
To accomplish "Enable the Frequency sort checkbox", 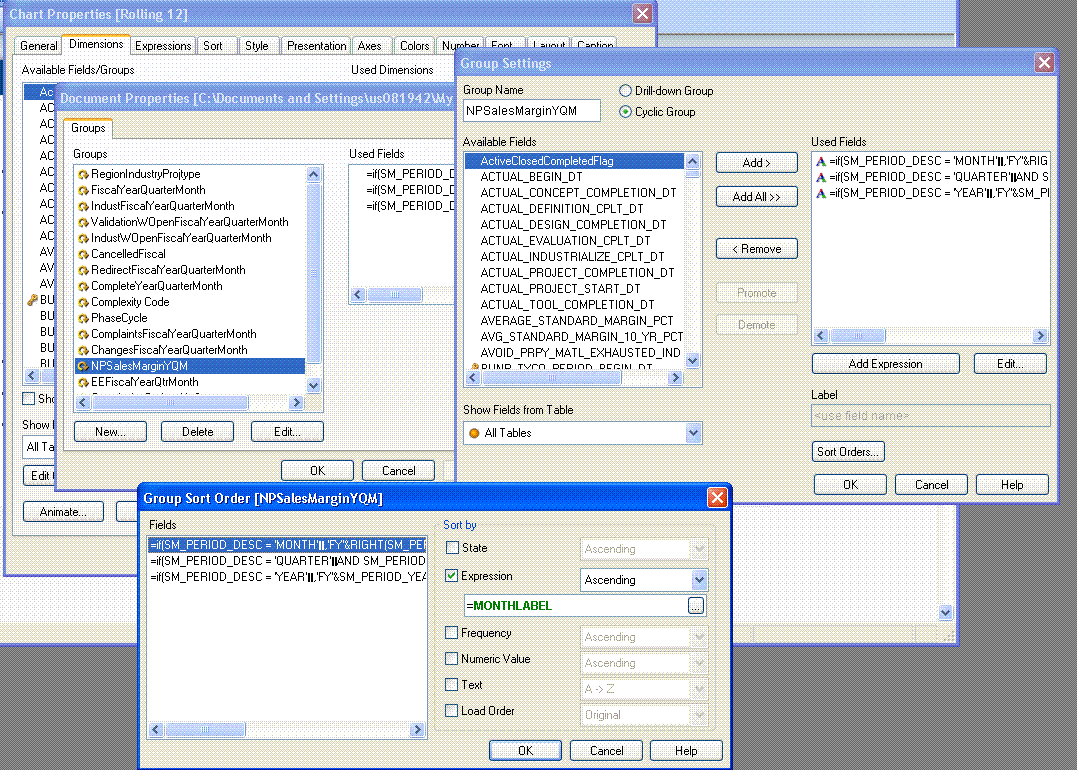I will (x=451, y=633).
